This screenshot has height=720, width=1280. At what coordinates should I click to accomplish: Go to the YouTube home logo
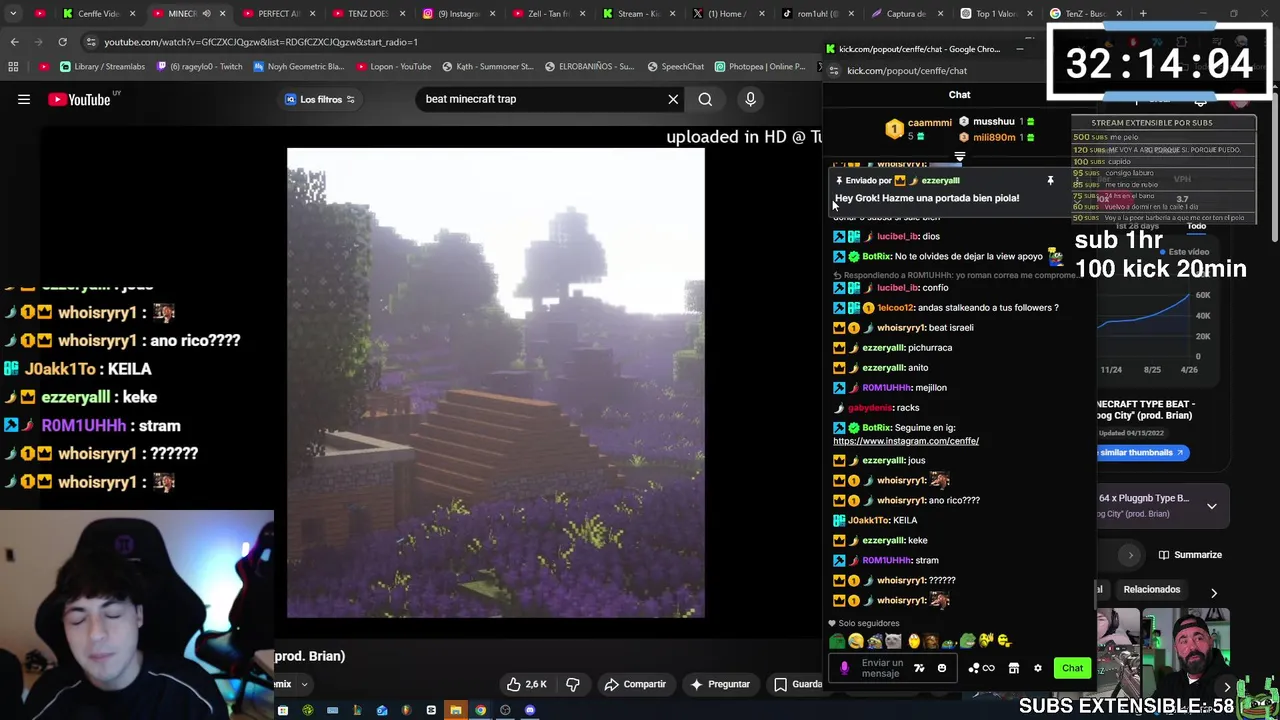(79, 99)
